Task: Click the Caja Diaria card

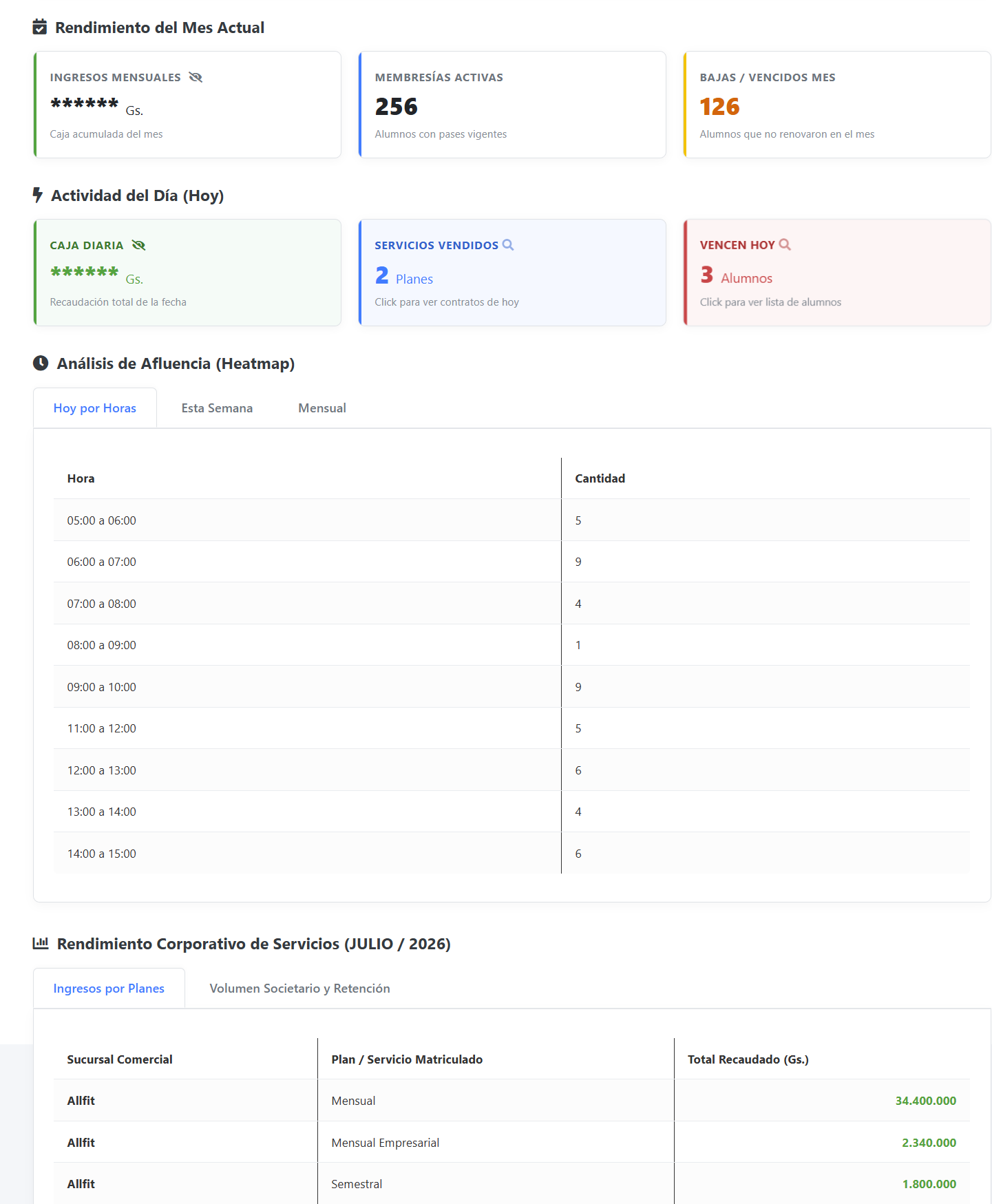Action: click(187, 273)
